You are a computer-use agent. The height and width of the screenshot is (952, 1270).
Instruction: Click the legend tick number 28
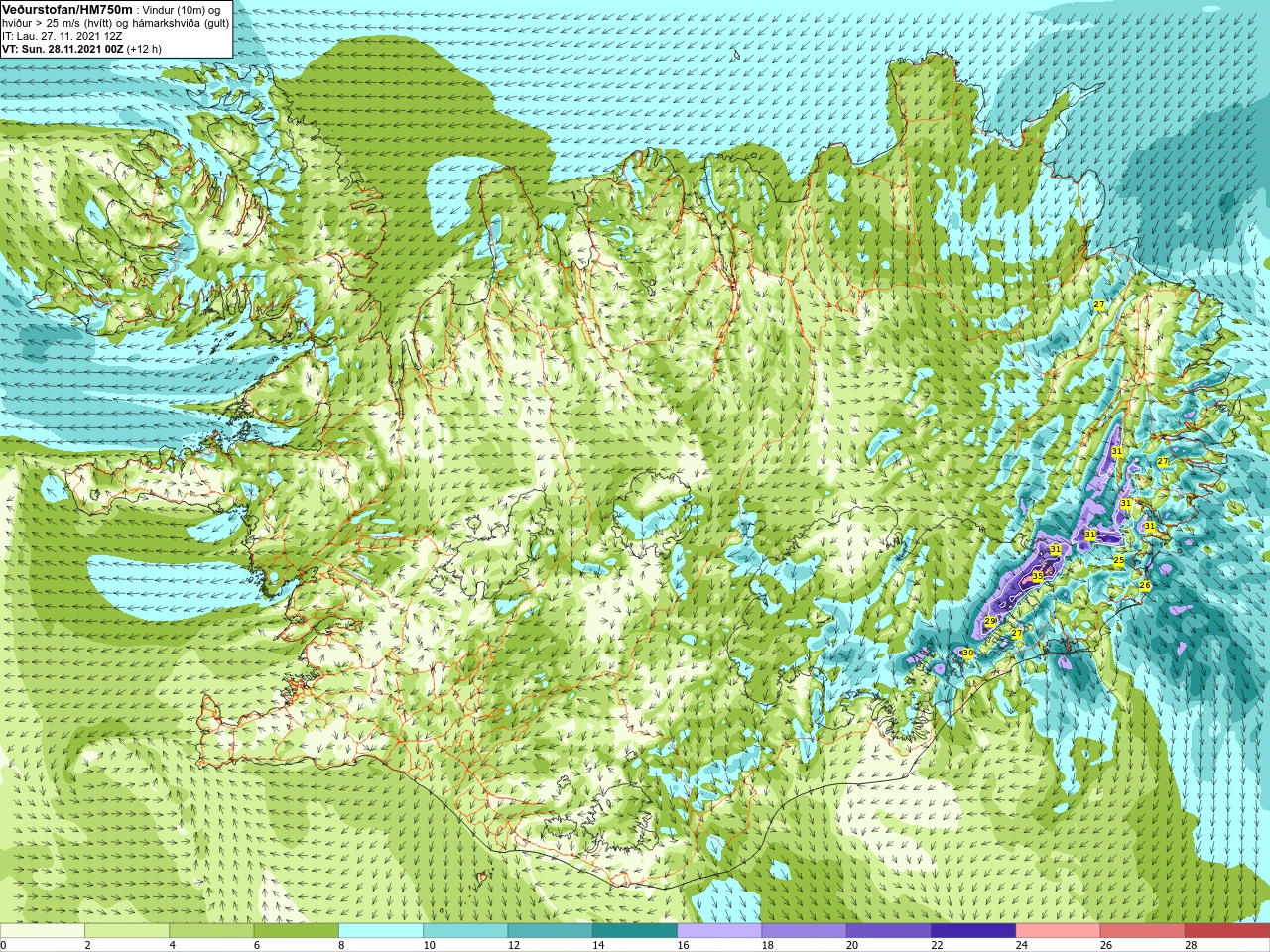1192,946
